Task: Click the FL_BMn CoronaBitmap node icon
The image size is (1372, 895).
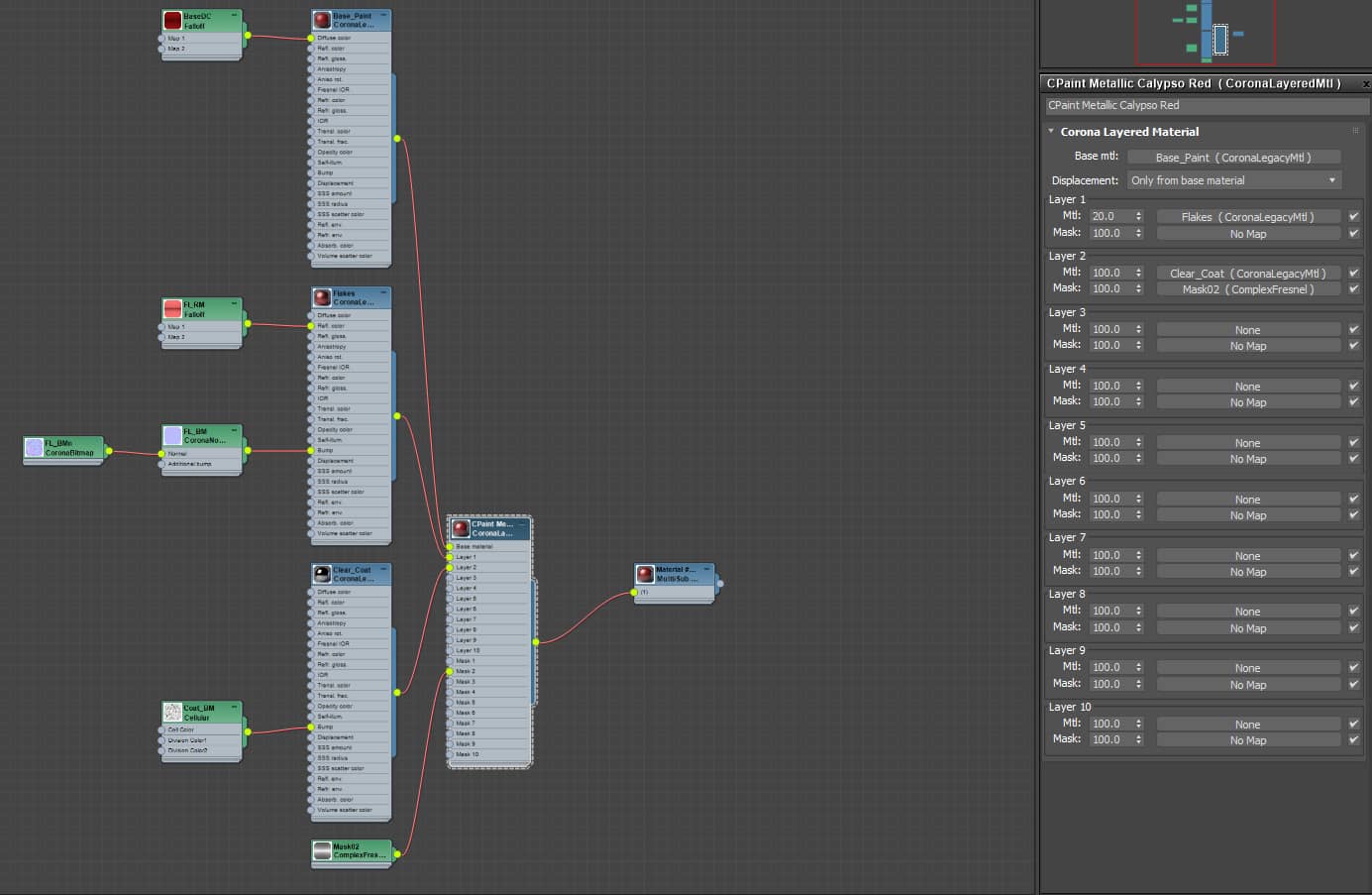Action: tap(35, 448)
